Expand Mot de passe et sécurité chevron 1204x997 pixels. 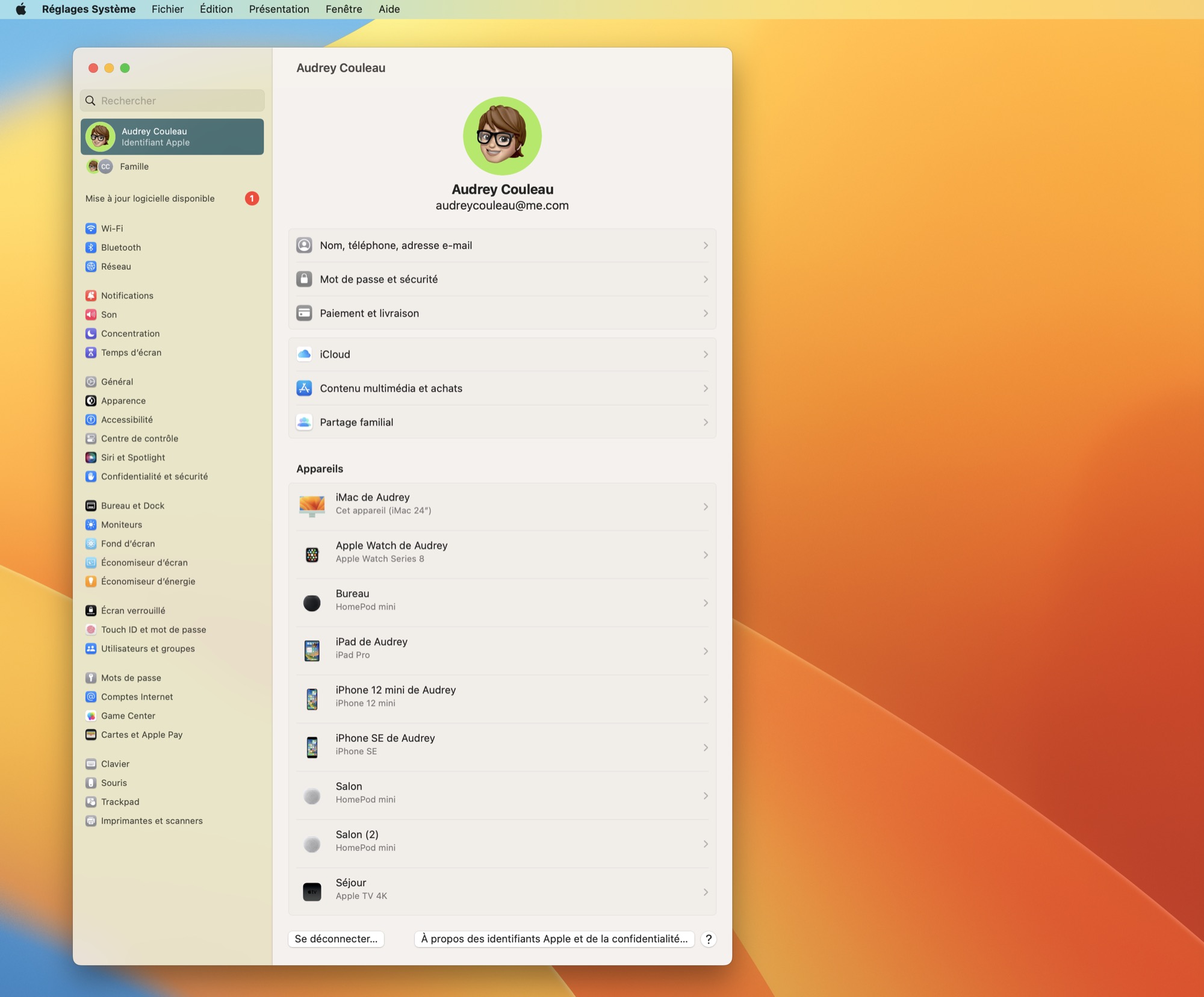pos(706,279)
